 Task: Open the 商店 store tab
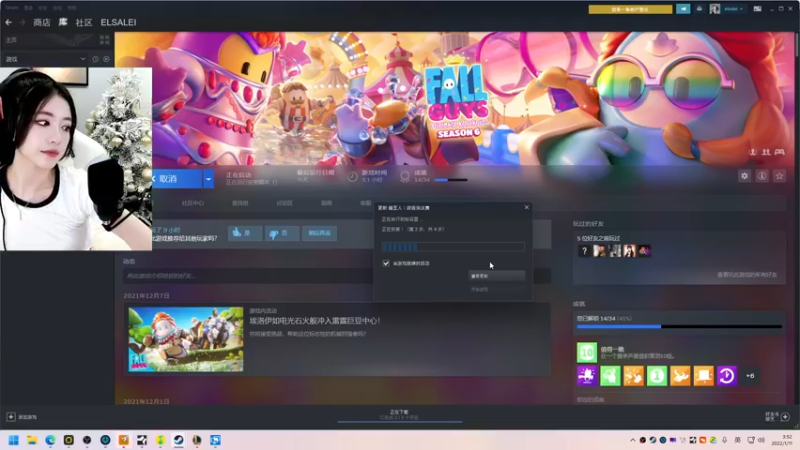[42, 22]
